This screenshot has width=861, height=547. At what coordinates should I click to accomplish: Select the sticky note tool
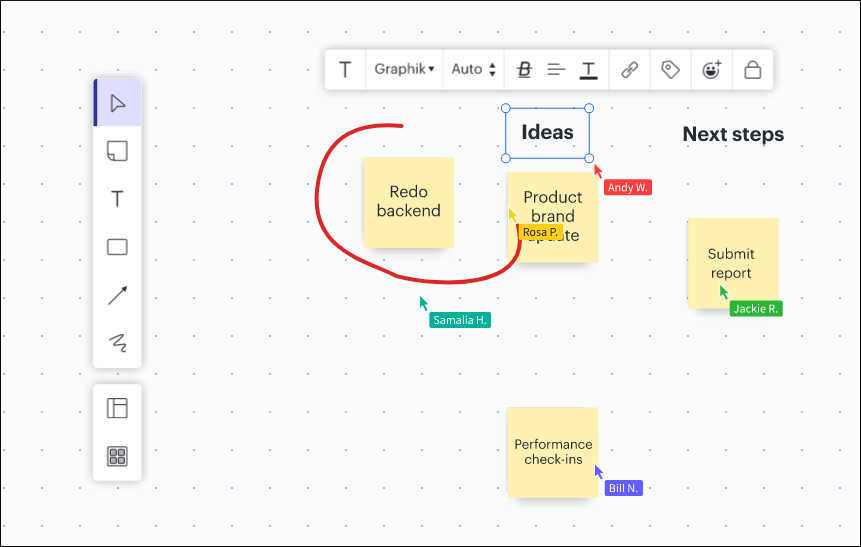118,151
